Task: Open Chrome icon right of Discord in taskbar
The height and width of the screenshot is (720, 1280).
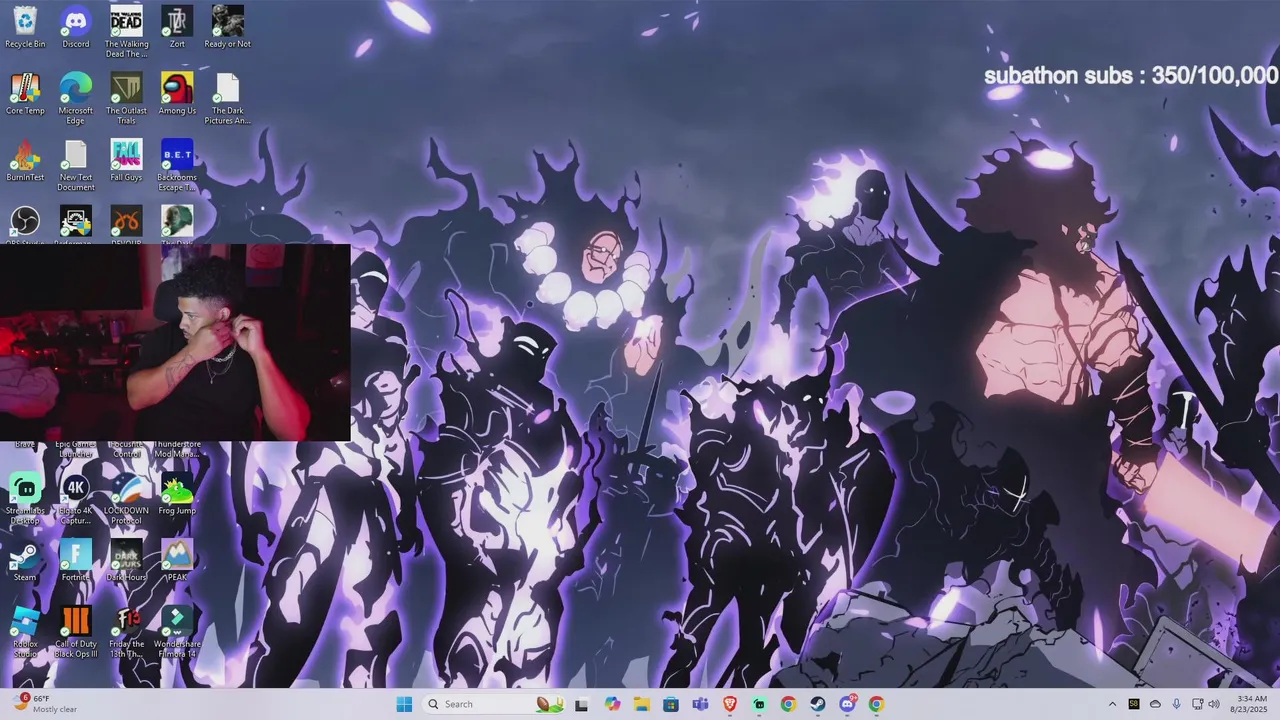Action: pyautogui.click(x=876, y=704)
